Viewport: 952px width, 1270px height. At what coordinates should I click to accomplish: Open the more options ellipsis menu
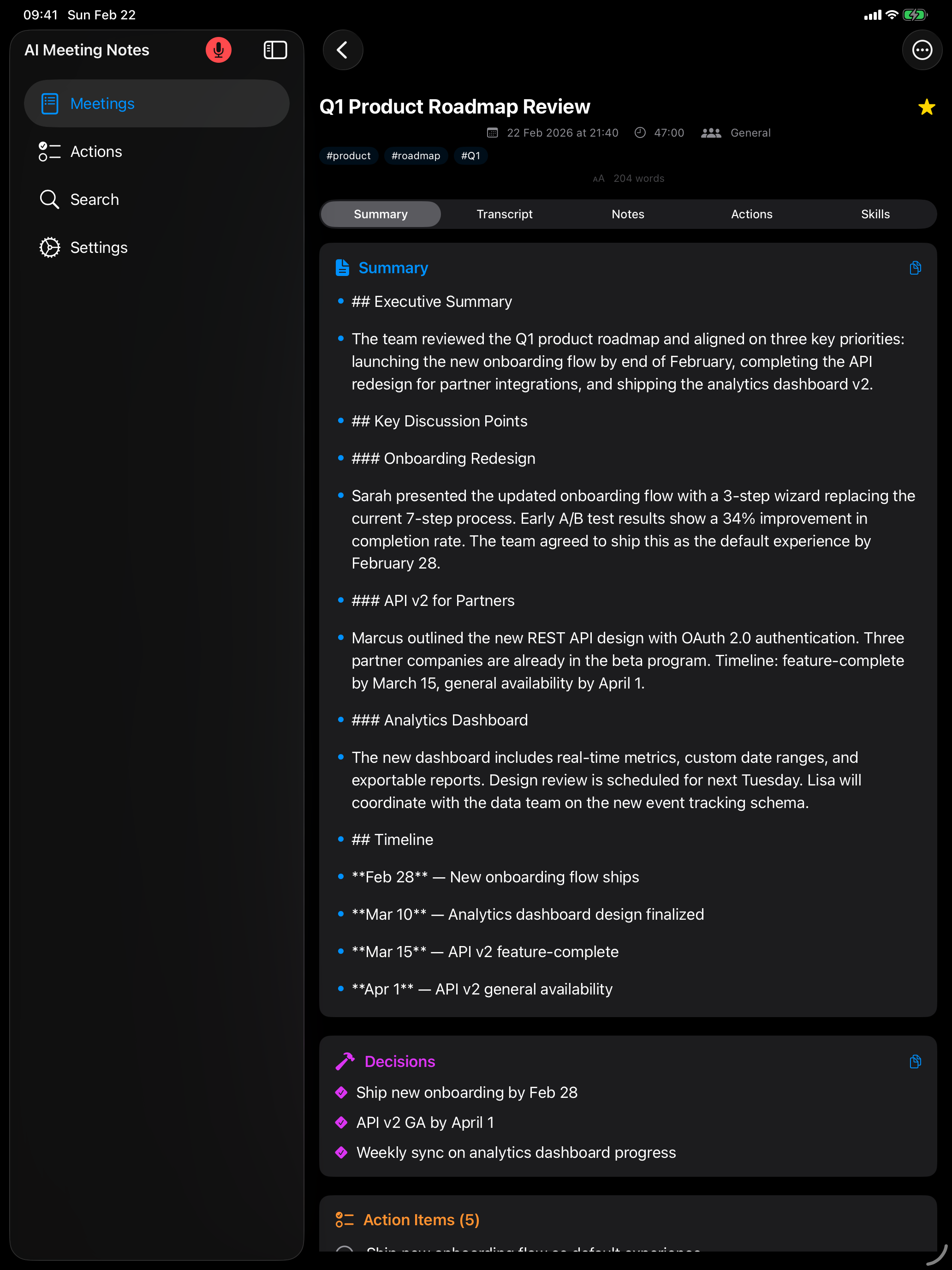pos(922,50)
